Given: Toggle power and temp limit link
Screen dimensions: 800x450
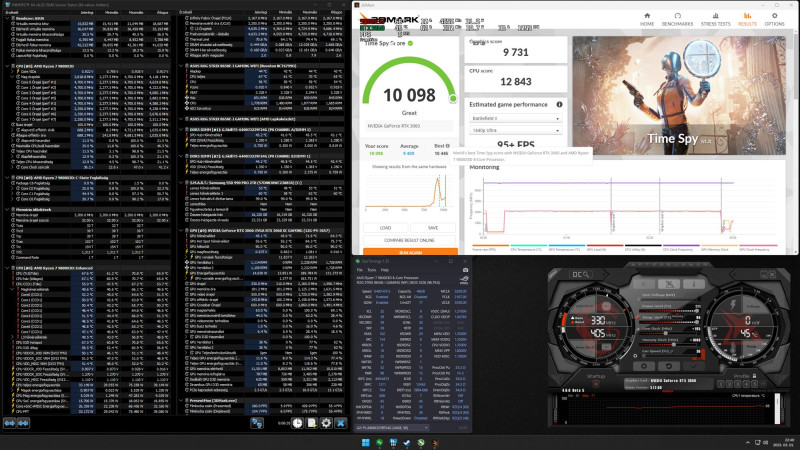Looking at the screenshot, I should (x=637, y=317).
